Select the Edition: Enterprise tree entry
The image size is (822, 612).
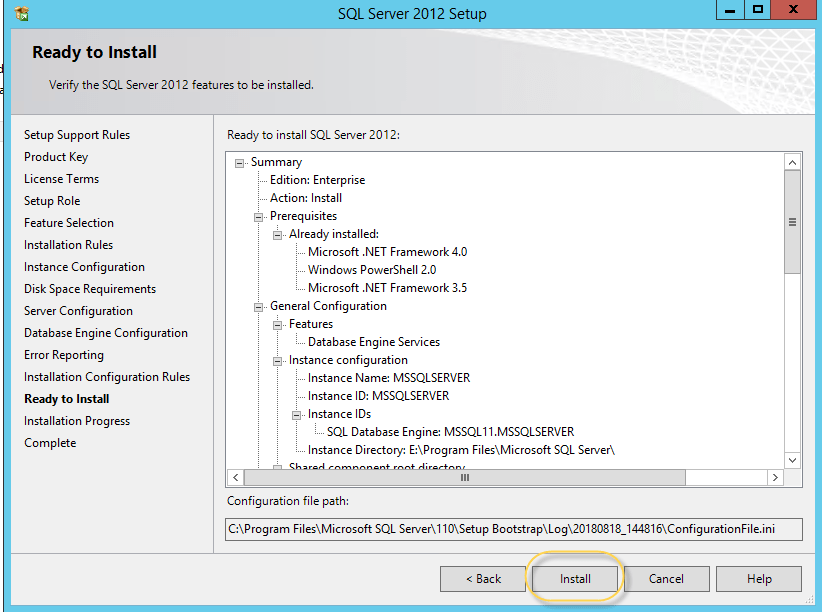317,180
